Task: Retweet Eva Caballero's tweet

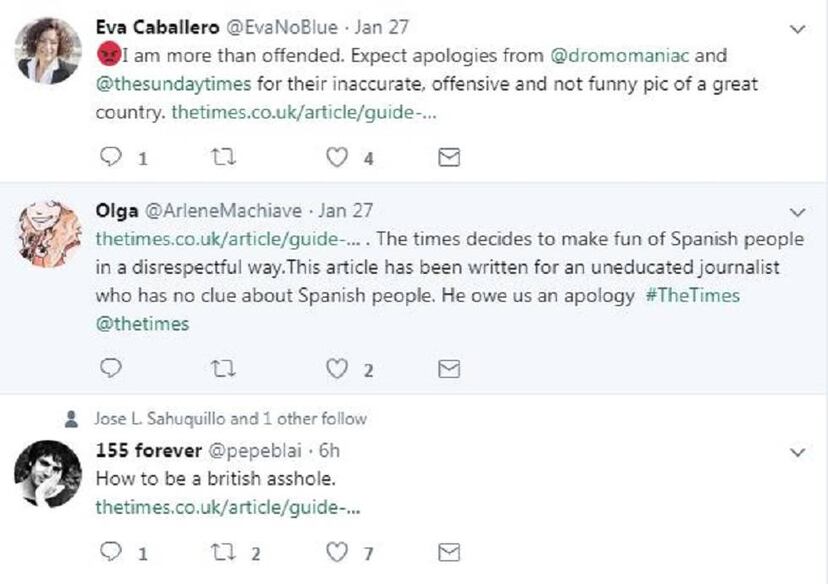Action: click(x=224, y=156)
